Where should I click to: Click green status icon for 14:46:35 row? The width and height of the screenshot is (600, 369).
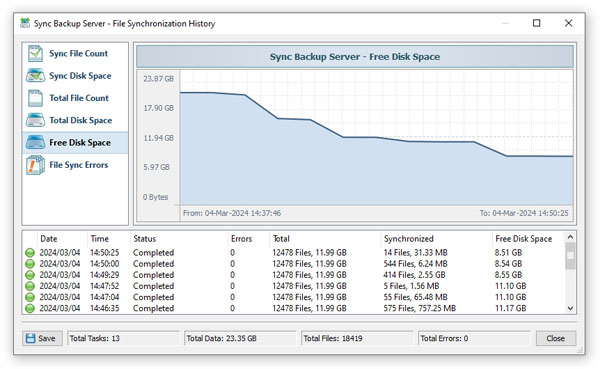(x=30, y=308)
